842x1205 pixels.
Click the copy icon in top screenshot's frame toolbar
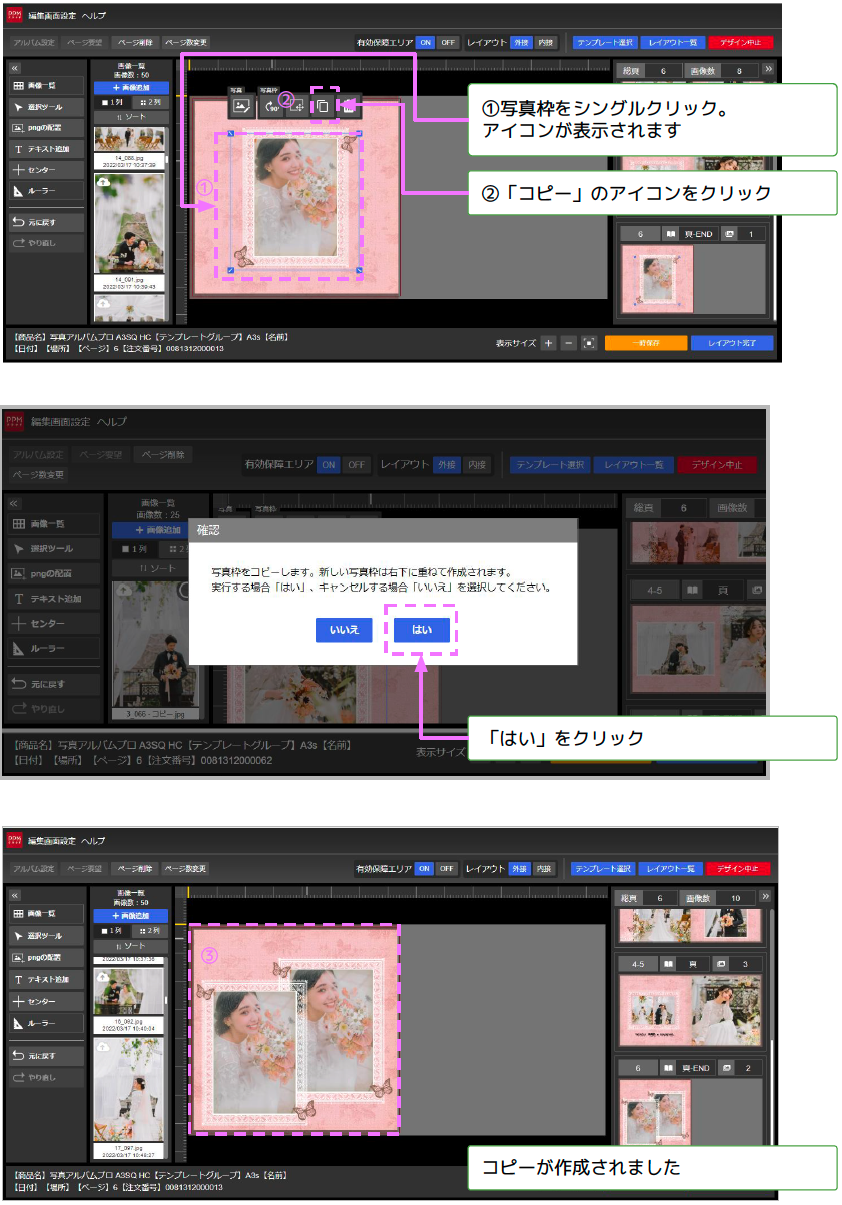tap(322, 106)
